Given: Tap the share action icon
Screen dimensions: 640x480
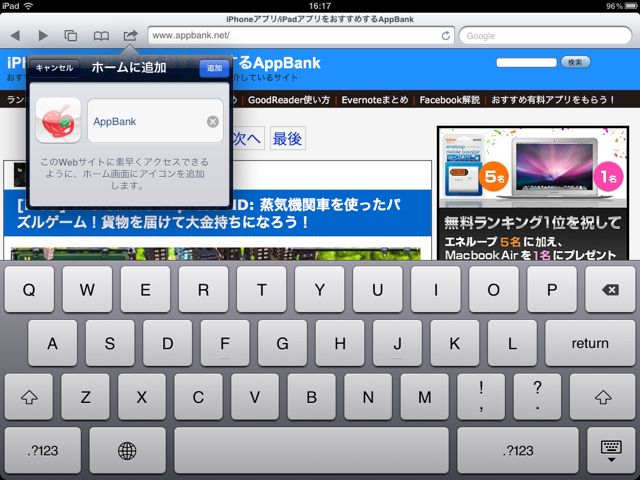Looking at the screenshot, I should click(130, 36).
